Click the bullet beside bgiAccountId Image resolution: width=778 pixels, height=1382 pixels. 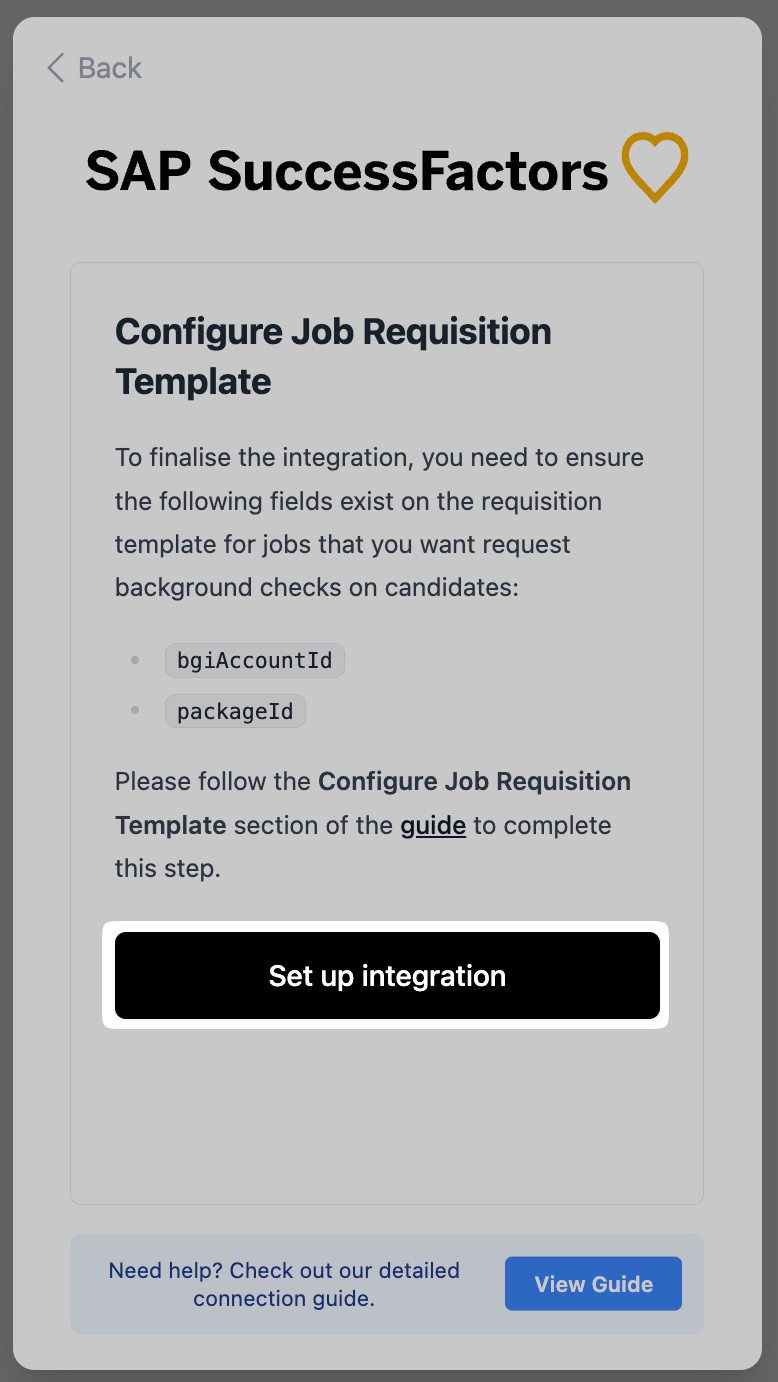(x=135, y=660)
